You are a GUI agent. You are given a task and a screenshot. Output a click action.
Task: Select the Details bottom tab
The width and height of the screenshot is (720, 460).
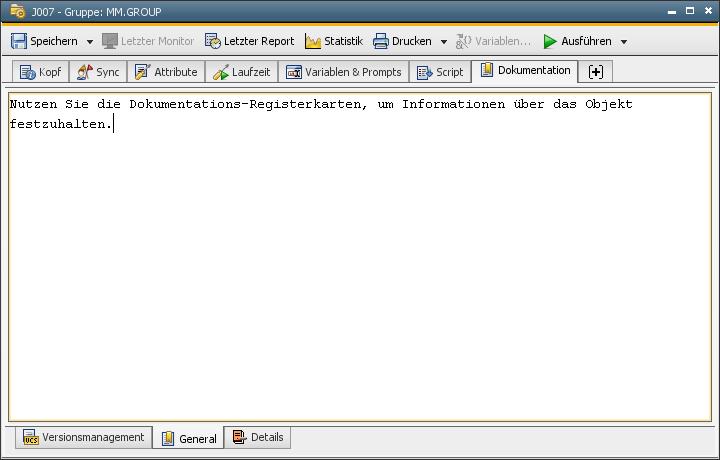[258, 437]
